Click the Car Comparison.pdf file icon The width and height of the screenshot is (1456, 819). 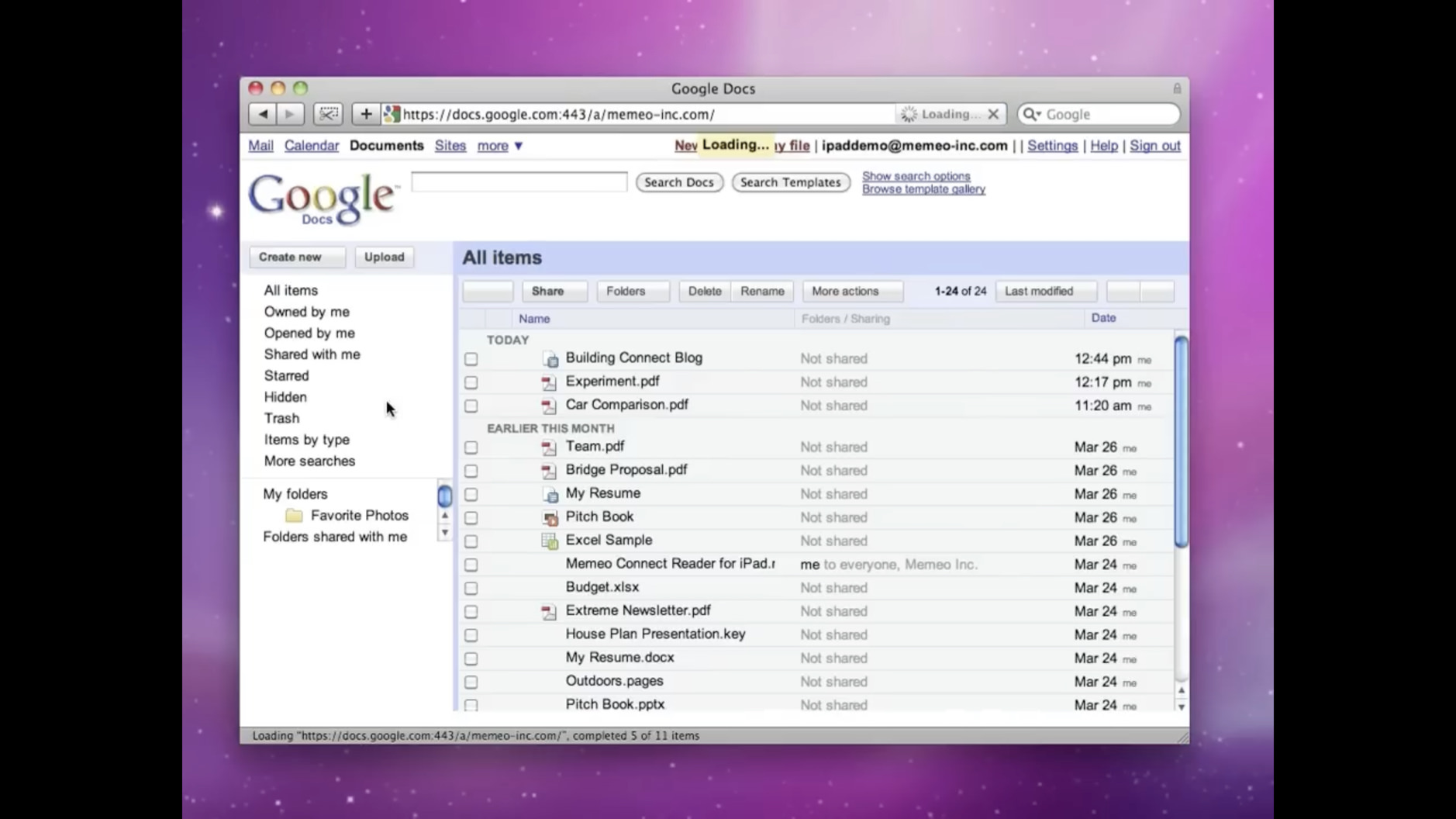point(548,406)
